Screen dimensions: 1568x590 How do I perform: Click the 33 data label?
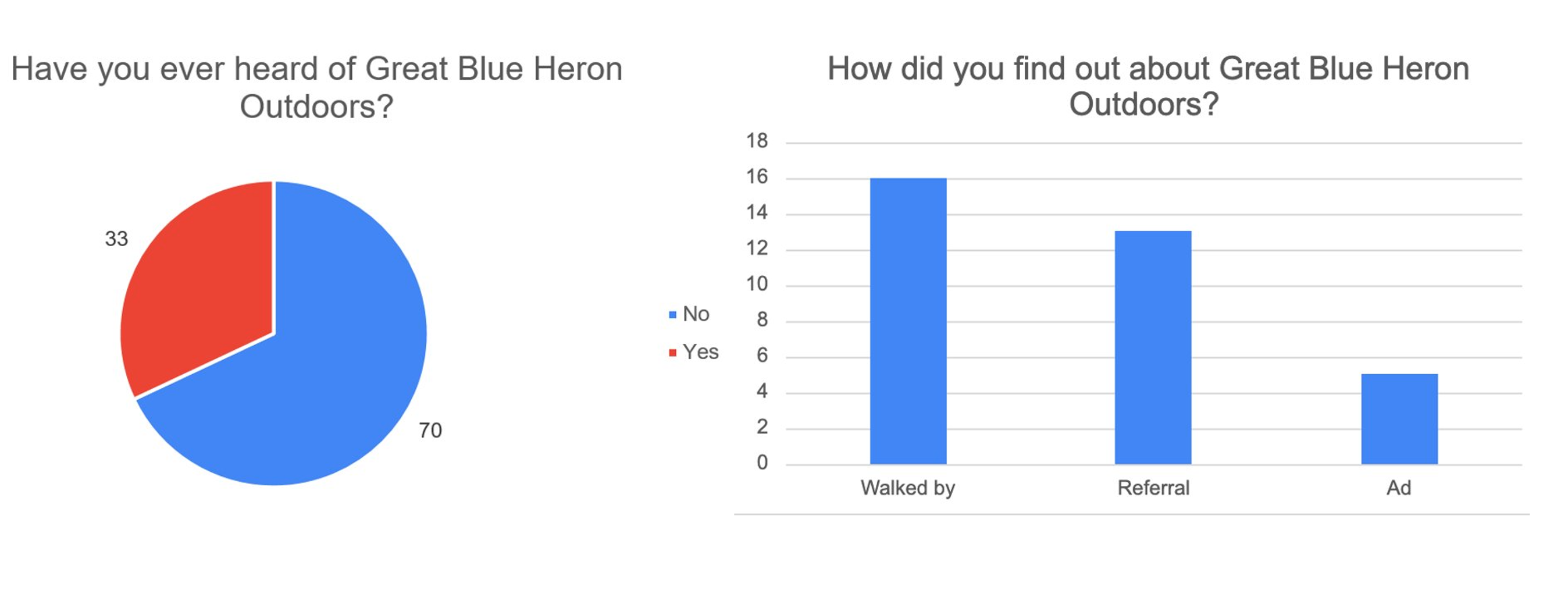[x=116, y=239]
